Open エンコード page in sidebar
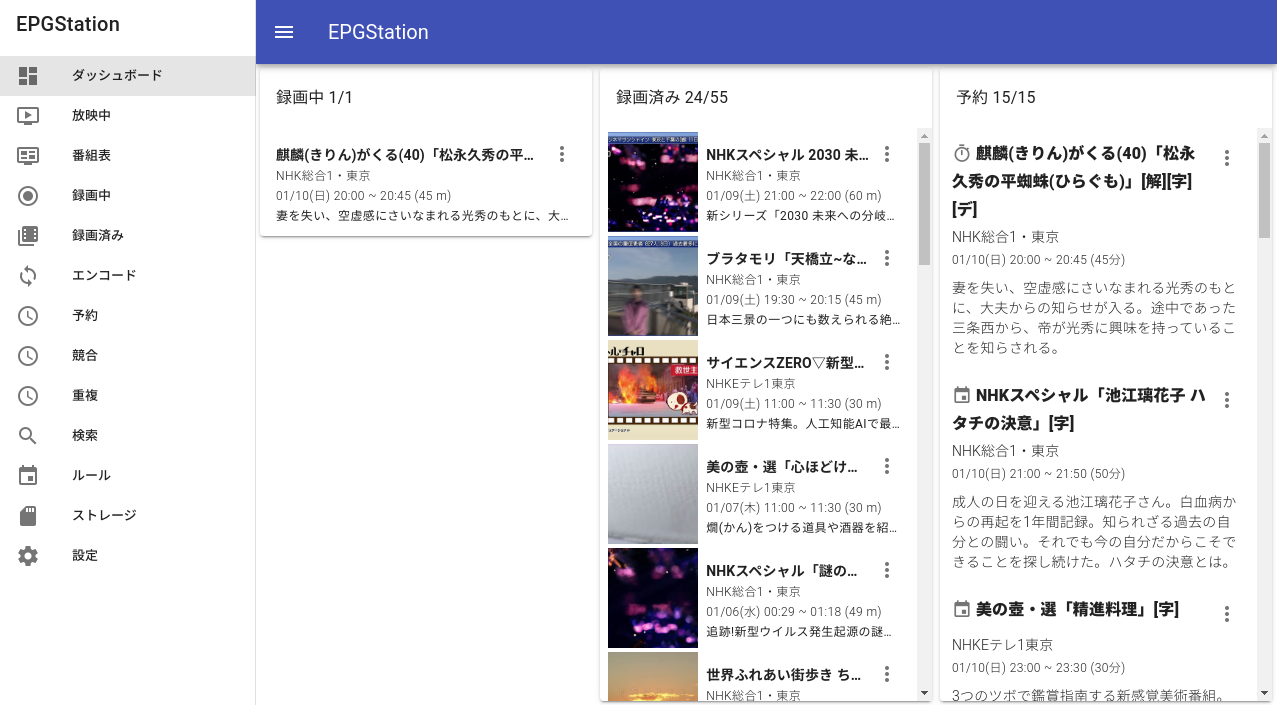 coord(128,275)
